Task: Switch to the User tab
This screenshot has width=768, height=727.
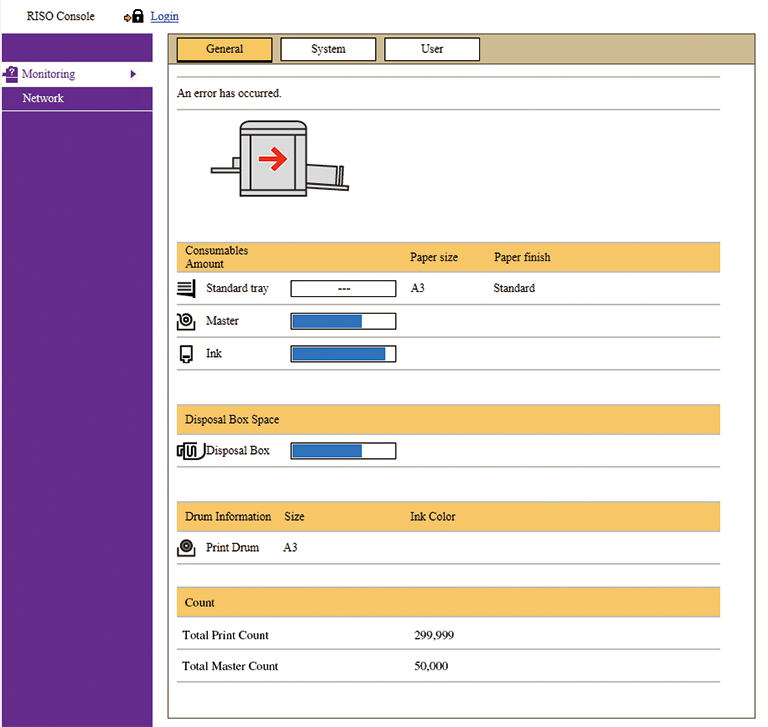Action: pyautogui.click(x=432, y=49)
